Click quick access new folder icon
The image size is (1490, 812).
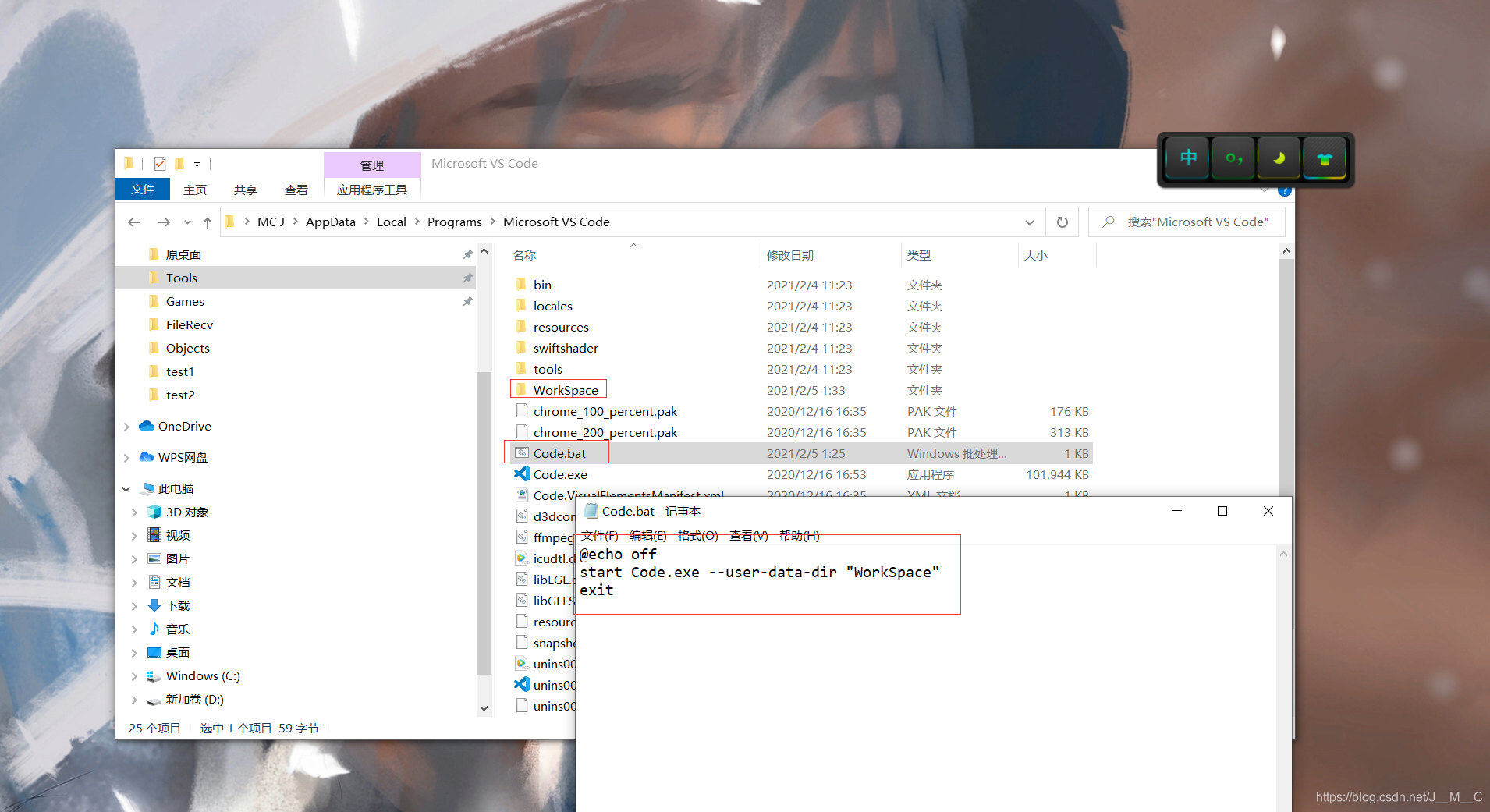tap(179, 164)
